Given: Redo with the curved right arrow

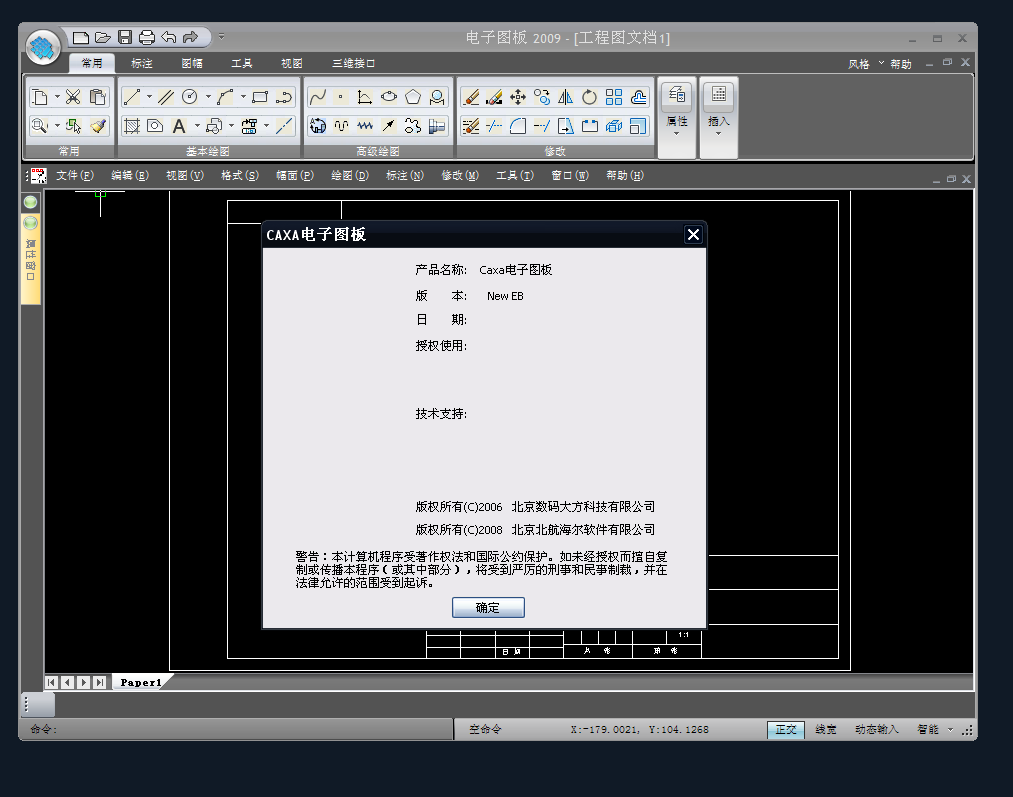Looking at the screenshot, I should (x=190, y=37).
